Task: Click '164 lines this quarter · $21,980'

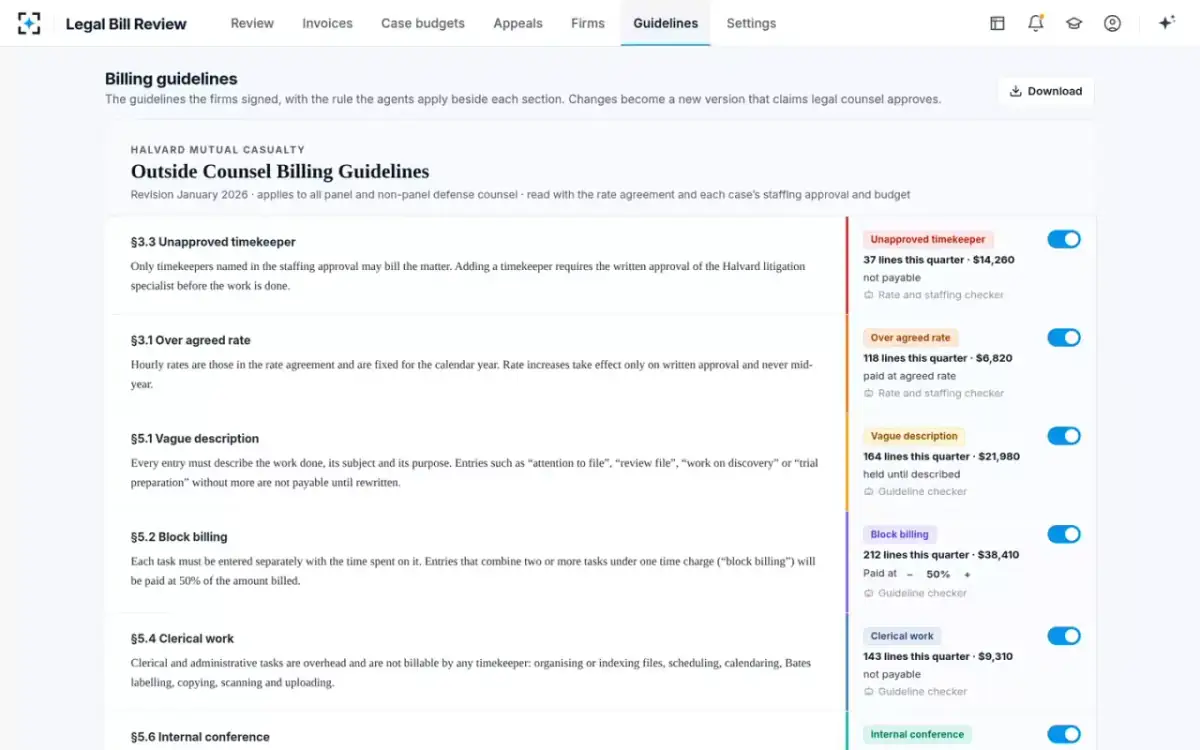Action: coord(942,456)
